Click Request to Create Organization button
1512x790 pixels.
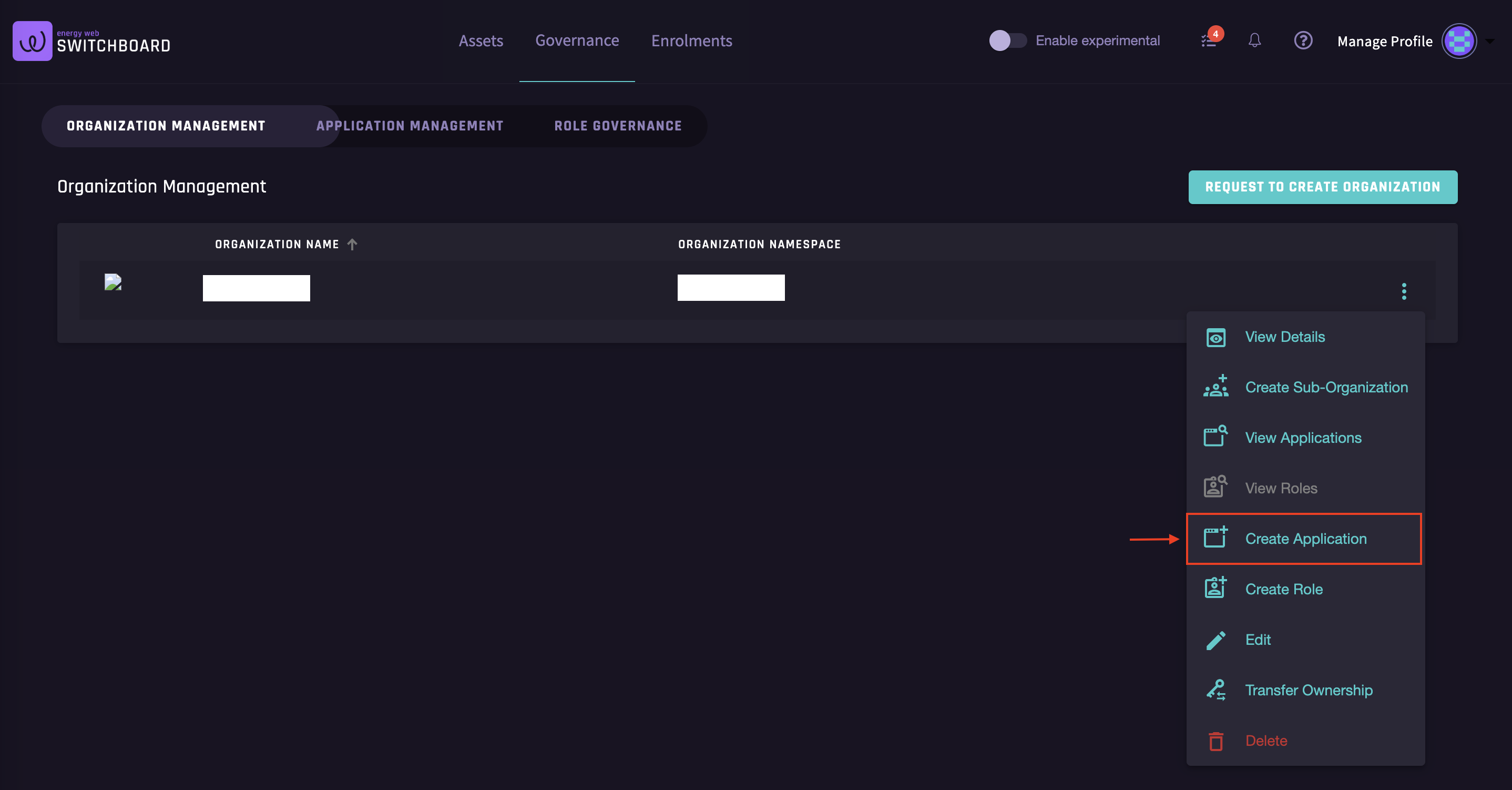coord(1322,187)
